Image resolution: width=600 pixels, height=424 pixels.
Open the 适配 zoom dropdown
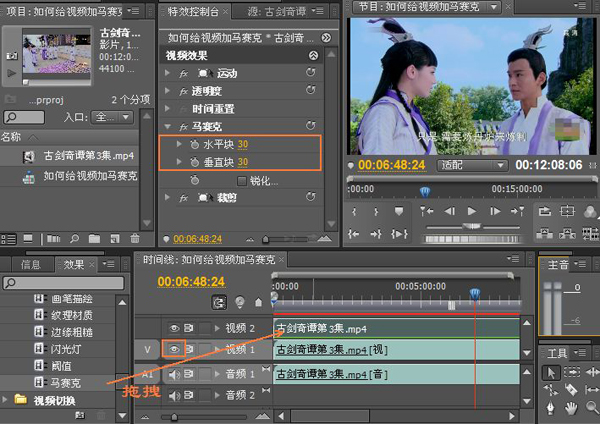[x=472, y=165]
